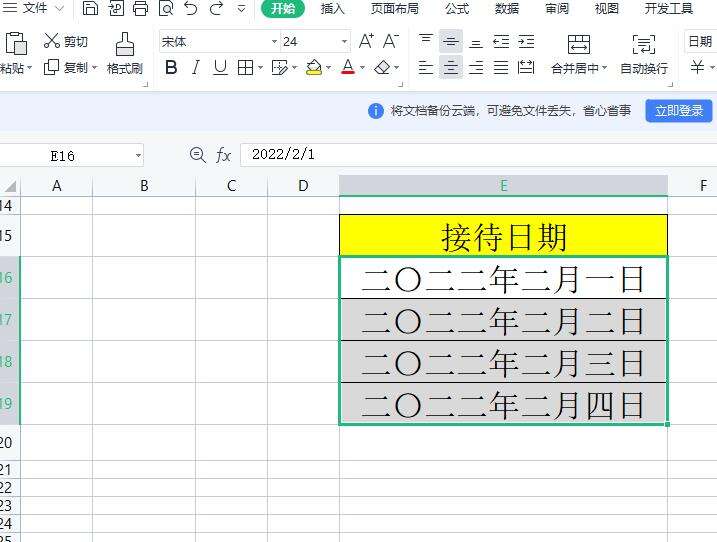Click the formula bar showing 2022/2/1
717x542 pixels.
[478, 155]
